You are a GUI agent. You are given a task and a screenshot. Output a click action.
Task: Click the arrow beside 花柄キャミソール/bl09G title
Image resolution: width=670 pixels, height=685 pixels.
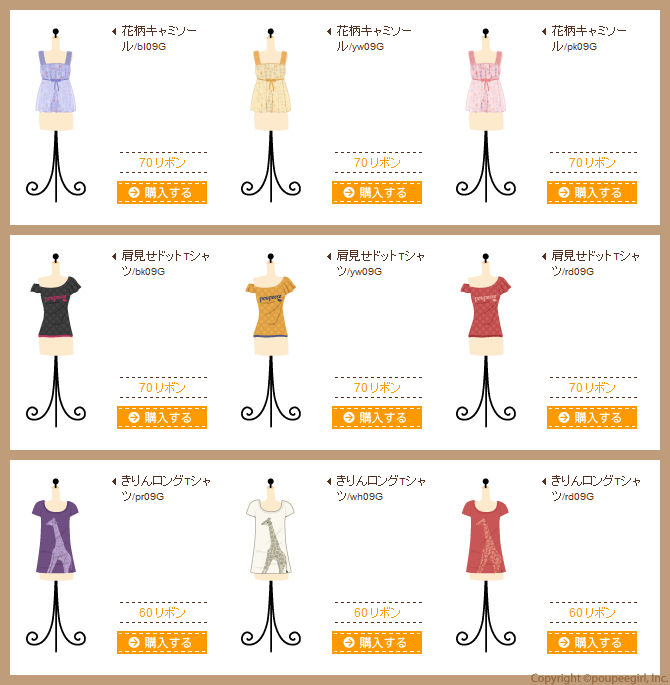[114, 31]
